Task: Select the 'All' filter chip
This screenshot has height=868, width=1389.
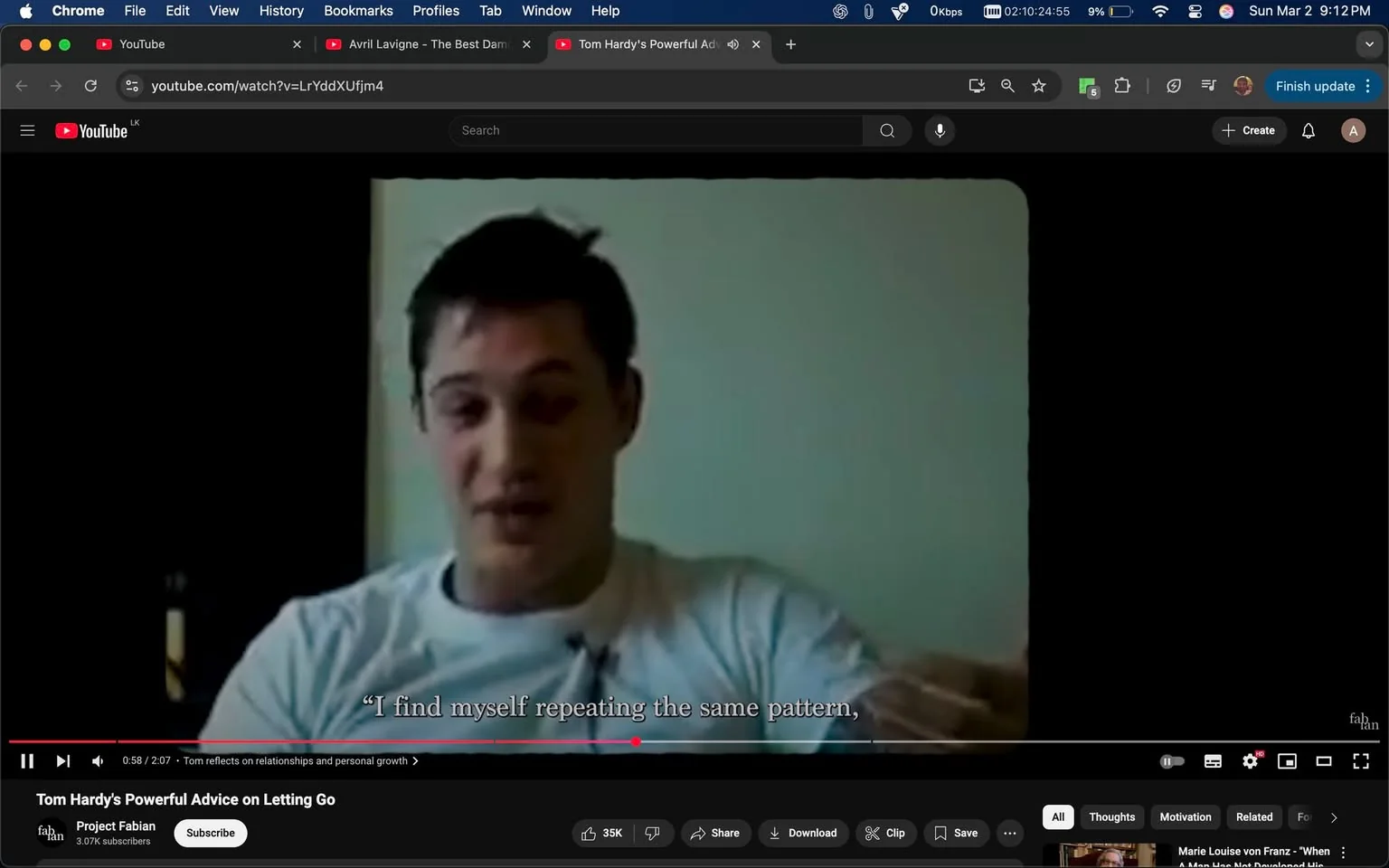Action: [x=1058, y=816]
